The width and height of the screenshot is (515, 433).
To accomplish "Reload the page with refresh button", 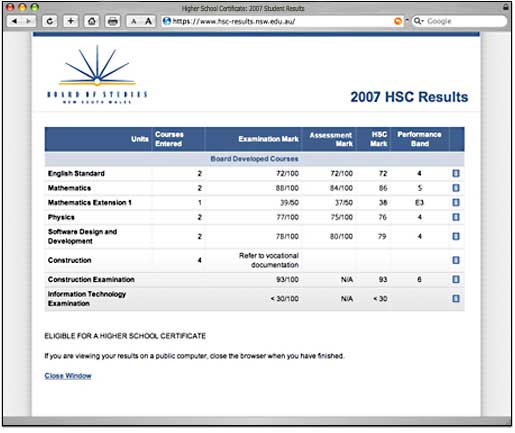I will [x=50, y=21].
